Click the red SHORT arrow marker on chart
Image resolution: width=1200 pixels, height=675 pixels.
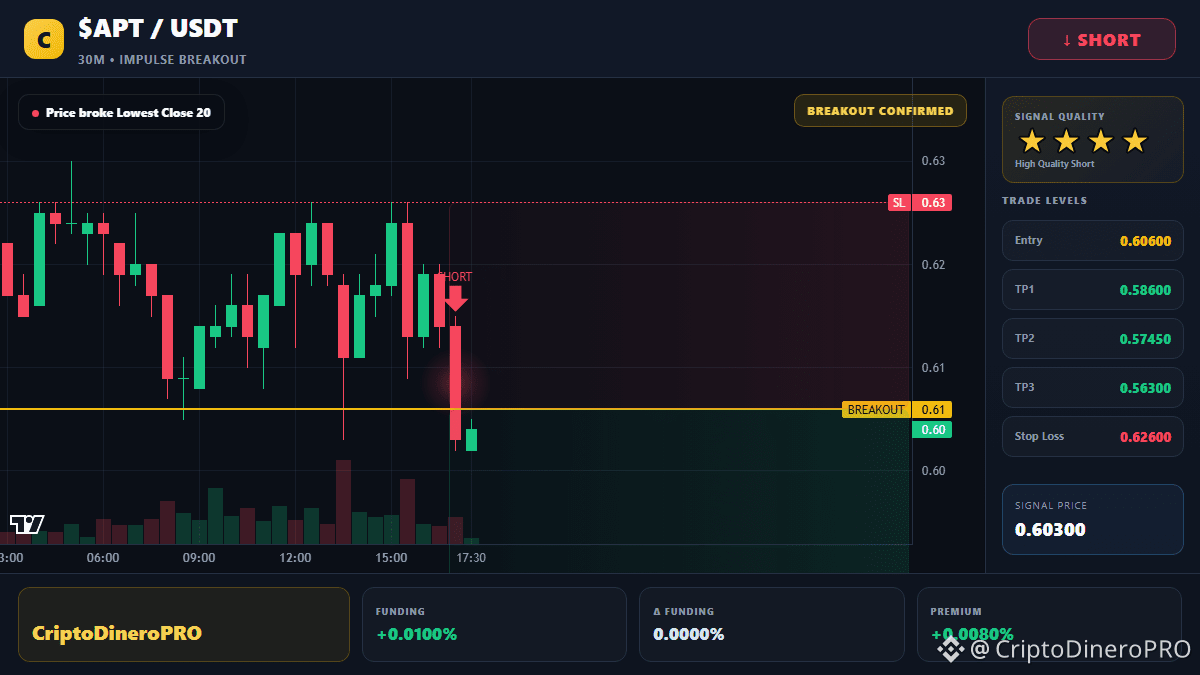click(x=456, y=298)
